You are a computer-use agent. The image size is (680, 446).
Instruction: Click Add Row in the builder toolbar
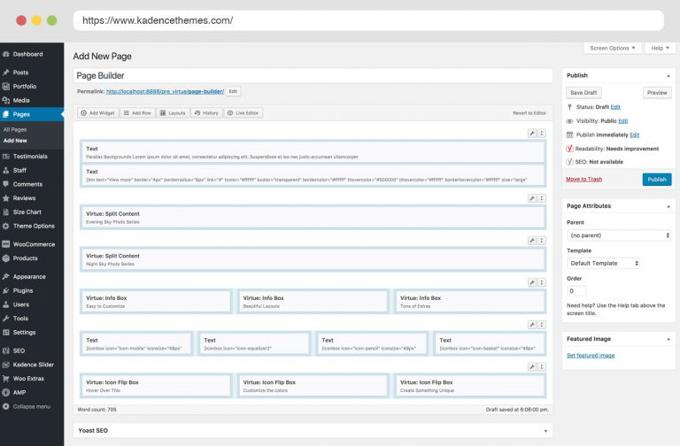tap(139, 113)
